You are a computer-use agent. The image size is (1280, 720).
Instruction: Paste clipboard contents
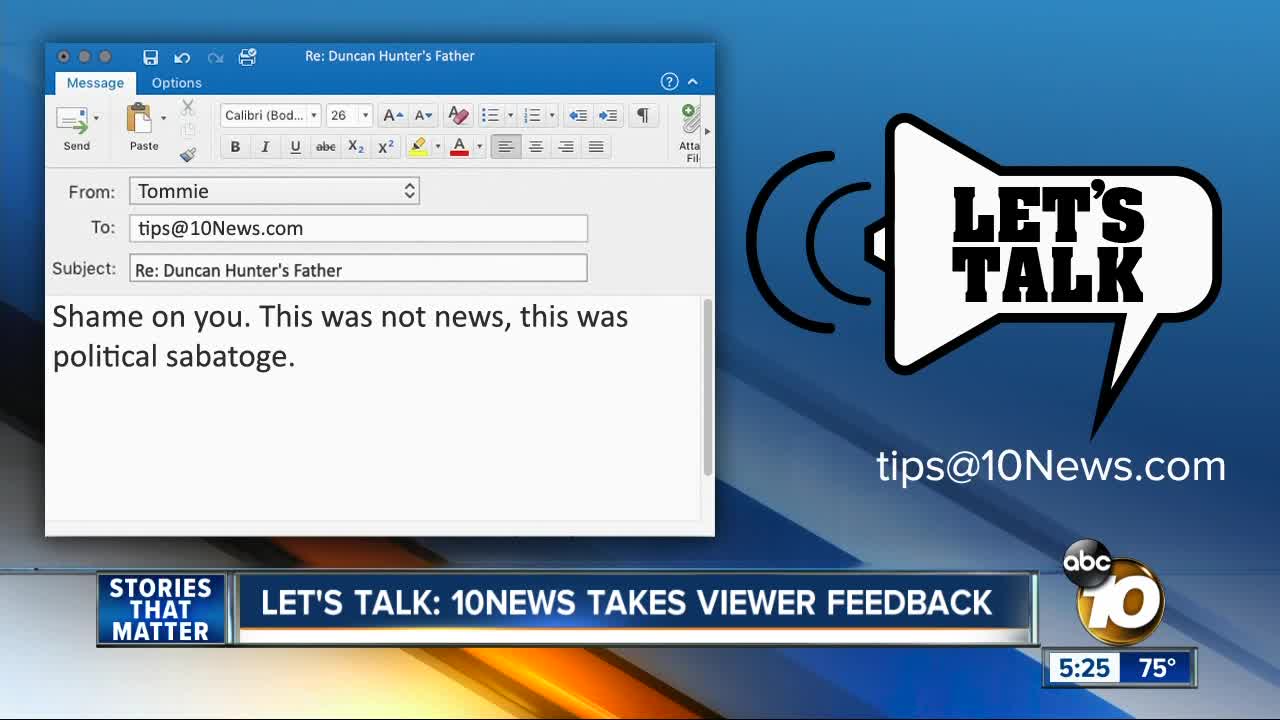pos(142,129)
